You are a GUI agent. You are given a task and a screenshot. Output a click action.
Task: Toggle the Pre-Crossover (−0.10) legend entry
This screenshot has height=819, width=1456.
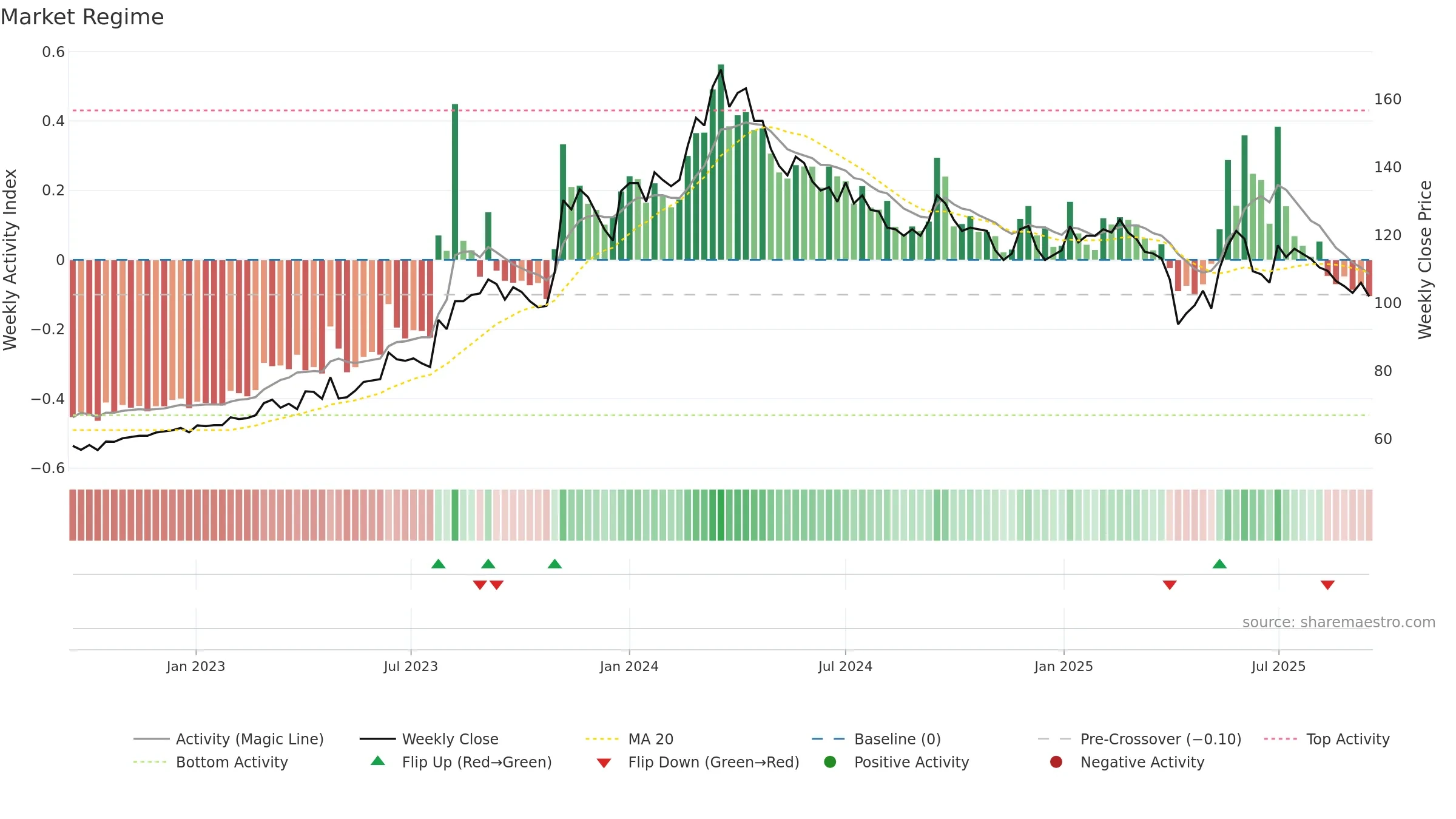1139,739
